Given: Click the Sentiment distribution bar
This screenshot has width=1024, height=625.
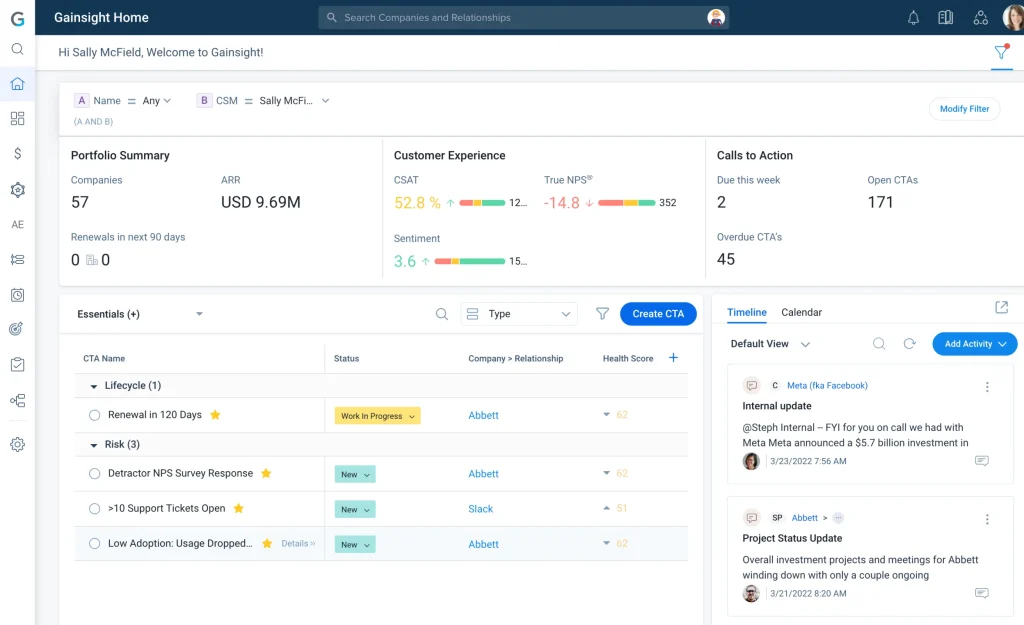Looking at the screenshot, I should click(470, 261).
